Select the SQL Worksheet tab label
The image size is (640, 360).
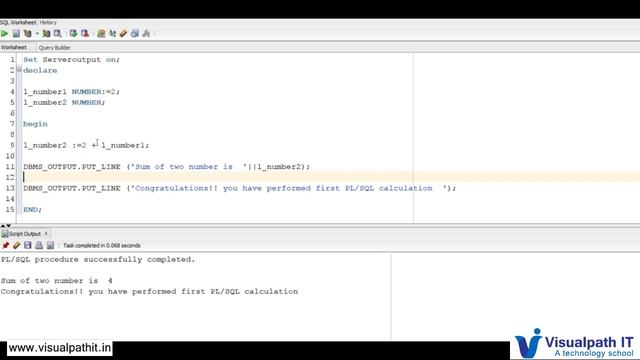coord(18,22)
